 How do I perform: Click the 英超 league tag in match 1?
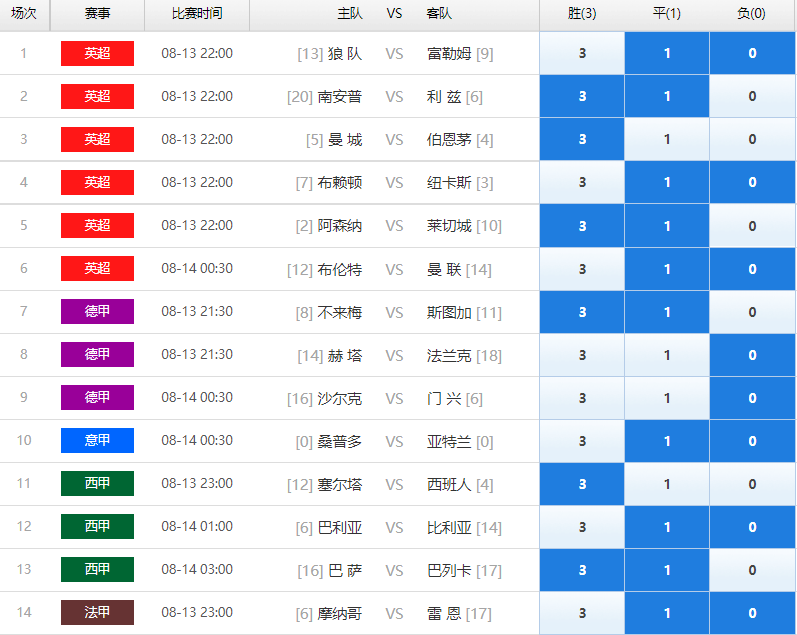(x=97, y=53)
